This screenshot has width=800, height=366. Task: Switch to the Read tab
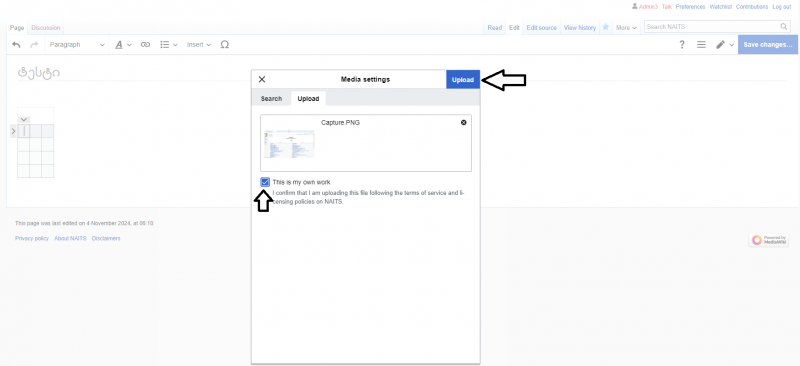(x=494, y=28)
